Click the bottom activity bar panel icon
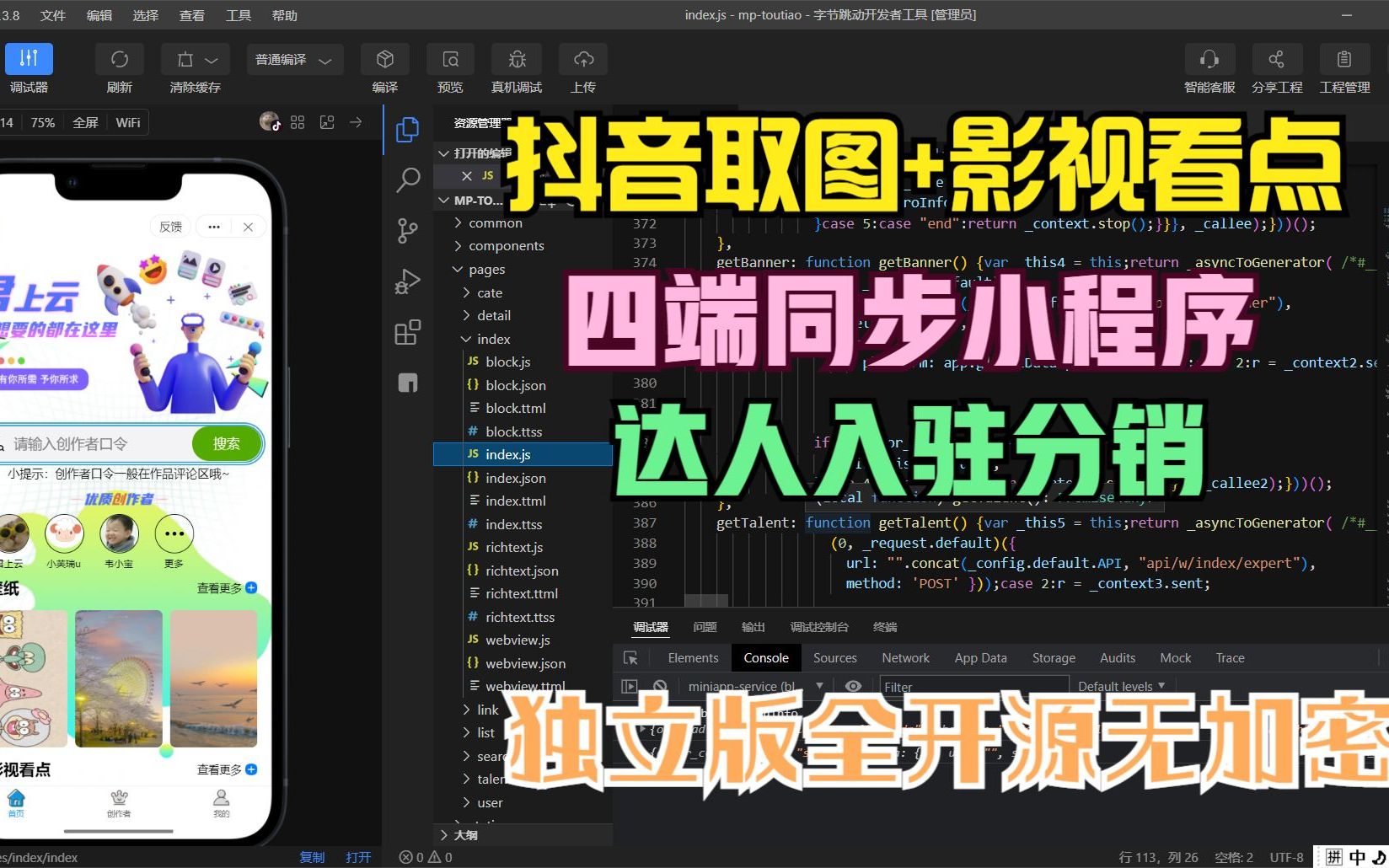The image size is (1389, 868). click(x=408, y=383)
